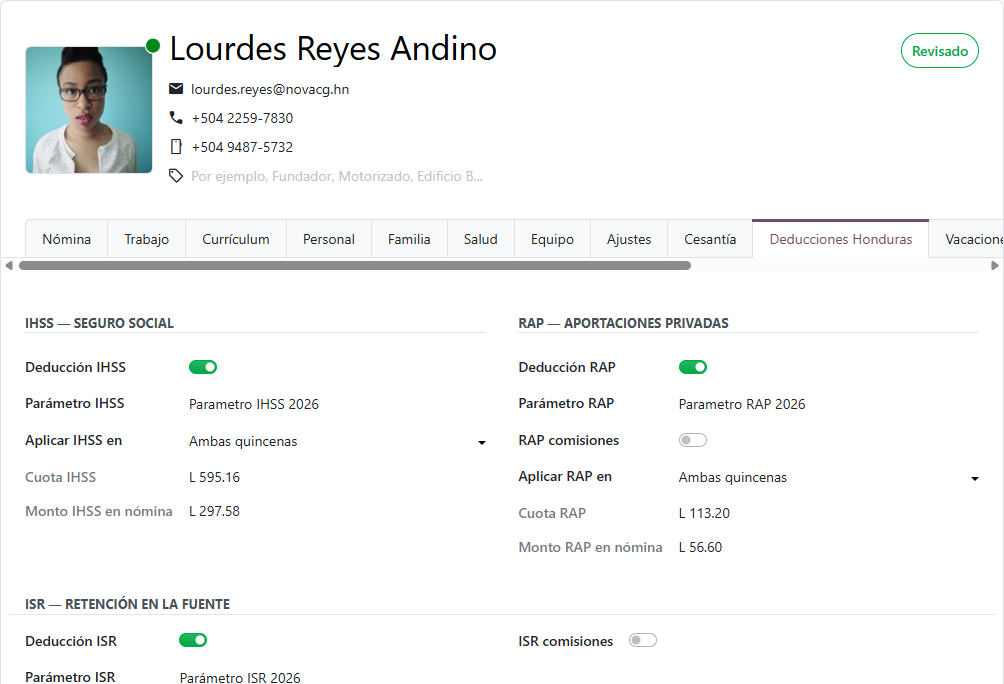Click the green online status dot

152,45
